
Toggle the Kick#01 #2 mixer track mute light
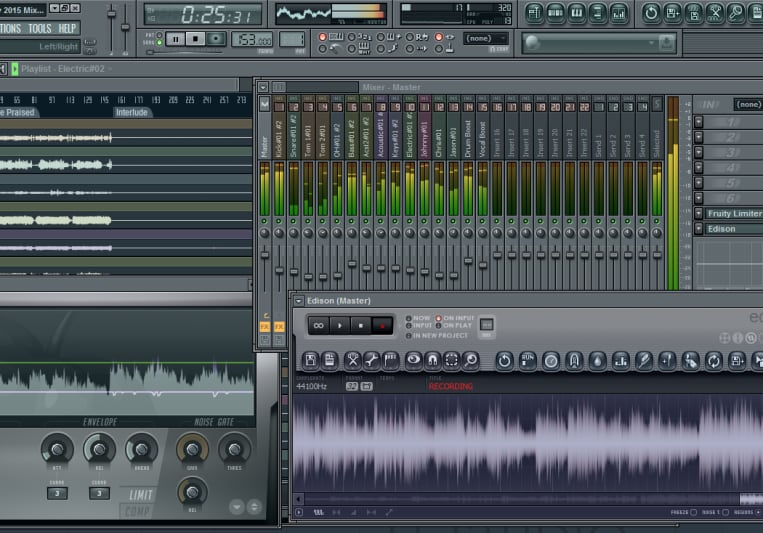[x=279, y=221]
